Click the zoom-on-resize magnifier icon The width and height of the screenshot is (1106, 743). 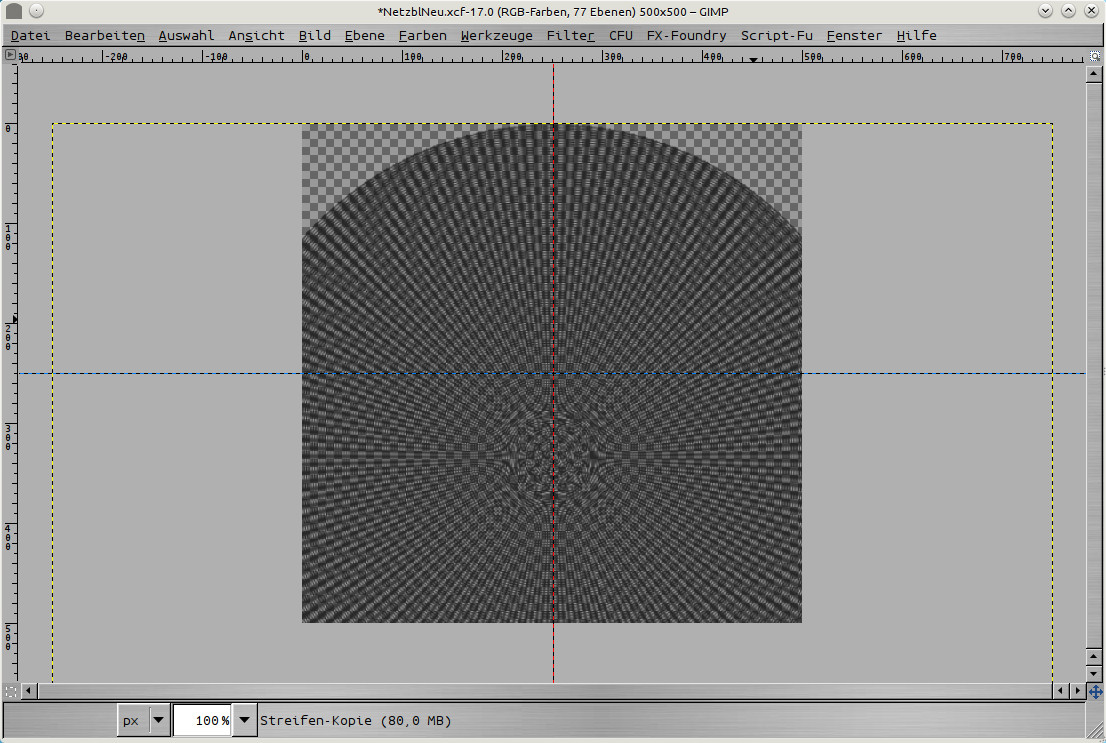[1095, 56]
